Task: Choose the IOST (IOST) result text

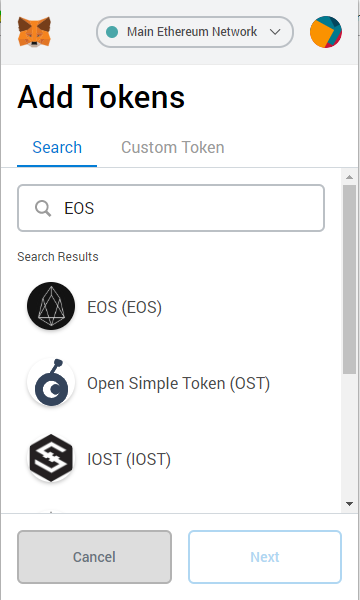Action: coord(129,459)
